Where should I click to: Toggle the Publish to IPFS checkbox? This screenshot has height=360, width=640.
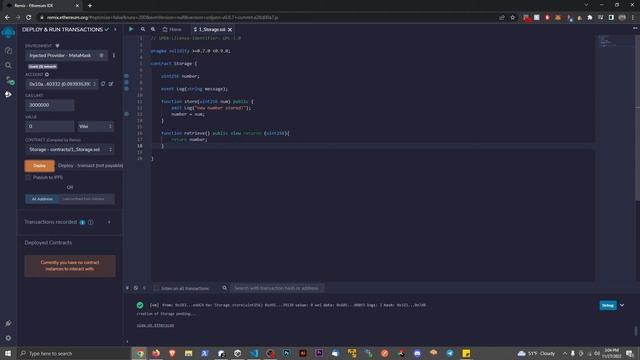click(28, 178)
